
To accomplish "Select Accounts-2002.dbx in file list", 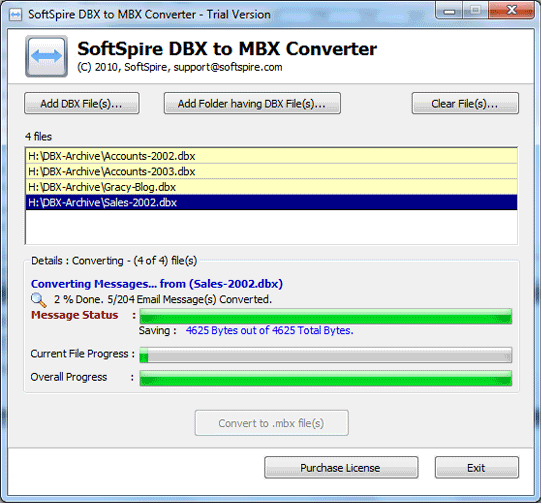I will (x=271, y=156).
